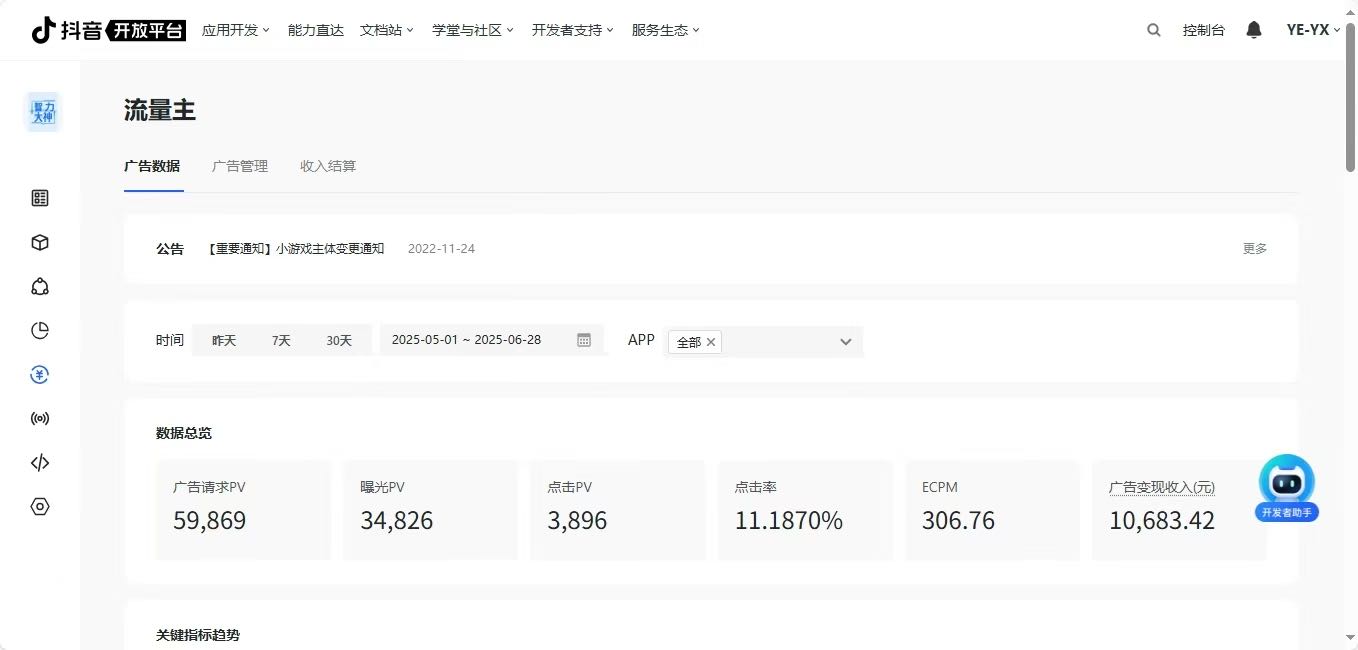Open the overview list icon in sidebar
Image resolution: width=1358 pixels, height=650 pixels.
(40, 198)
